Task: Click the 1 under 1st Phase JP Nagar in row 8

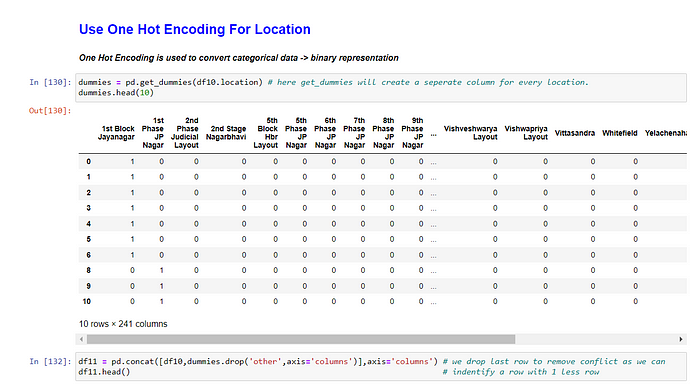Action: 162,271
